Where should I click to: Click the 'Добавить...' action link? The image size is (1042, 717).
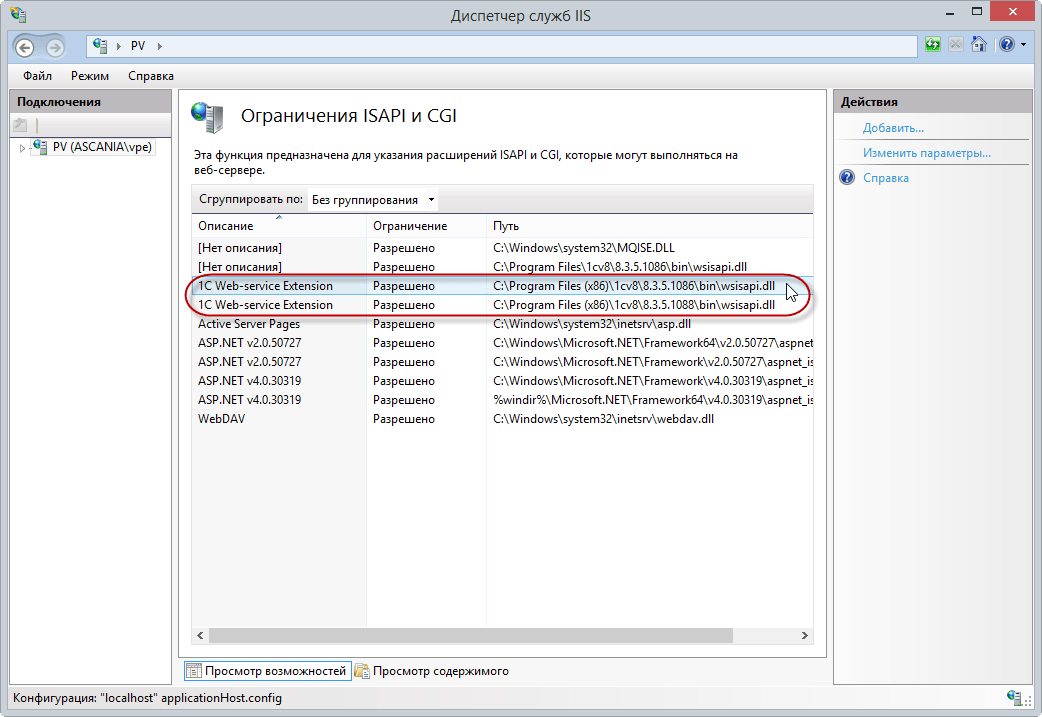point(893,128)
